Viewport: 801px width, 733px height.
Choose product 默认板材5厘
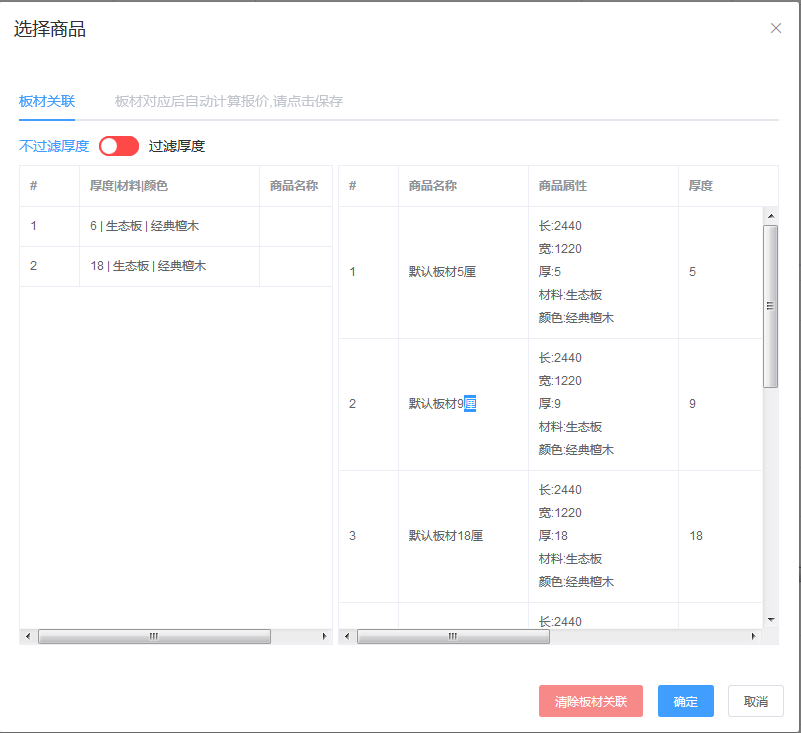(442, 272)
